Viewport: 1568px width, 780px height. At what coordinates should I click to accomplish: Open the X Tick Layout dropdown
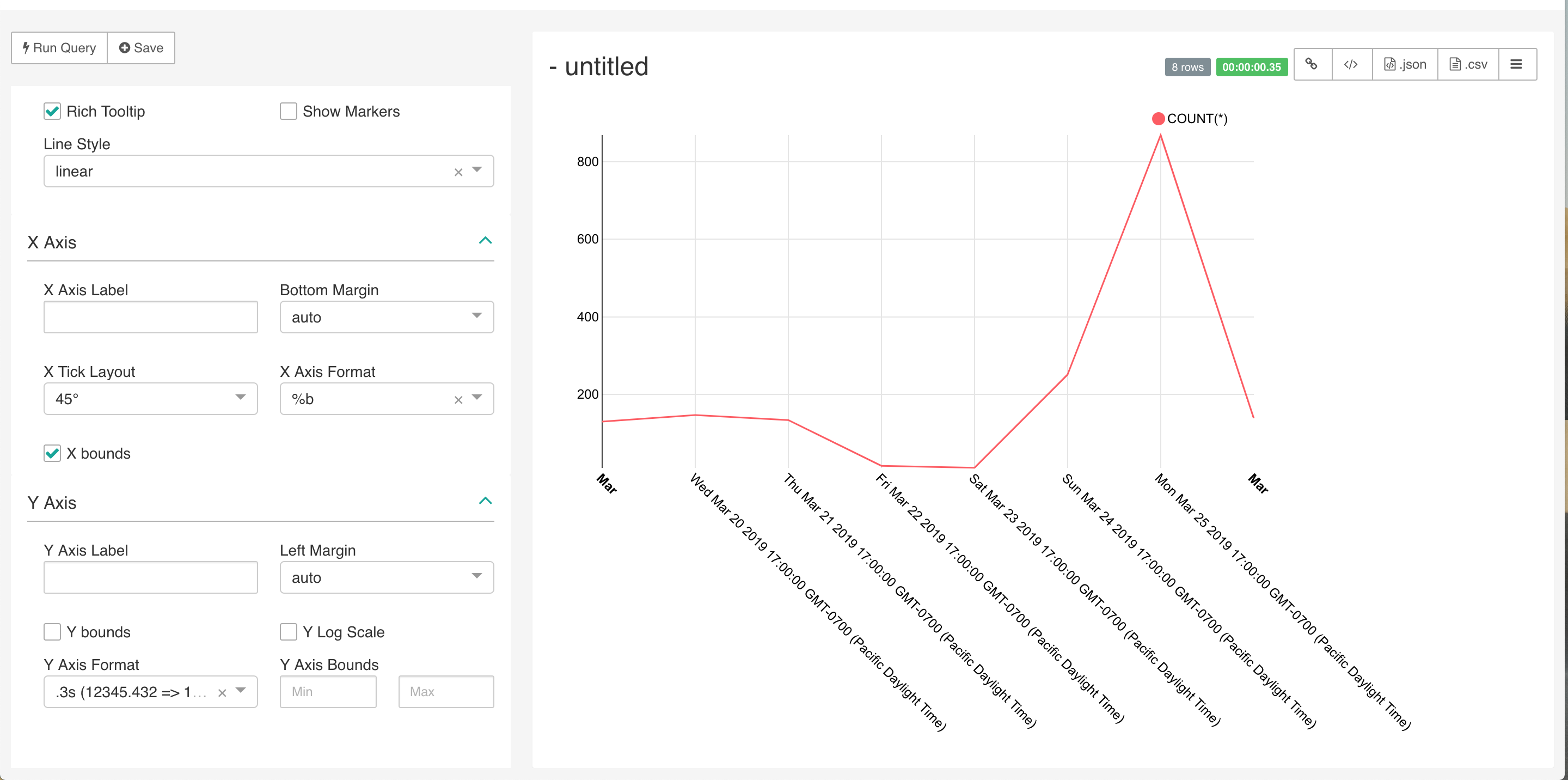(x=241, y=399)
